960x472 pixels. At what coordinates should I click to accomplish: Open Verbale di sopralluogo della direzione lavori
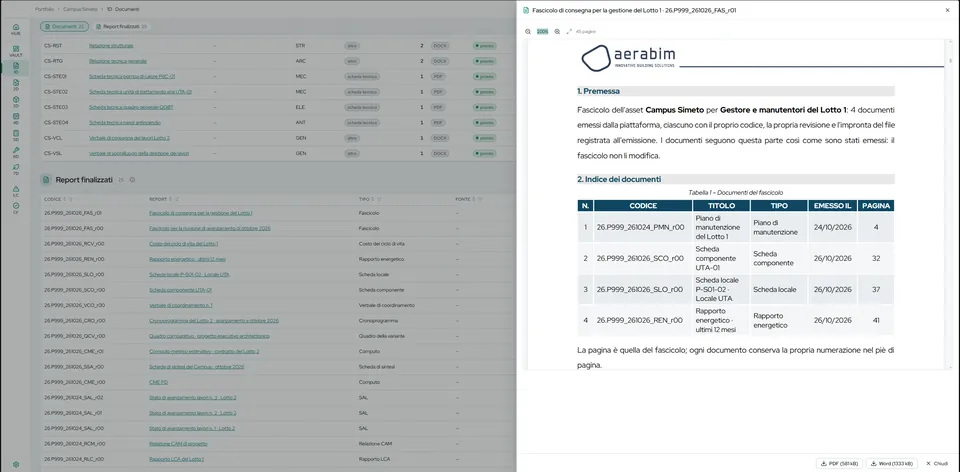pyautogui.click(x=138, y=153)
